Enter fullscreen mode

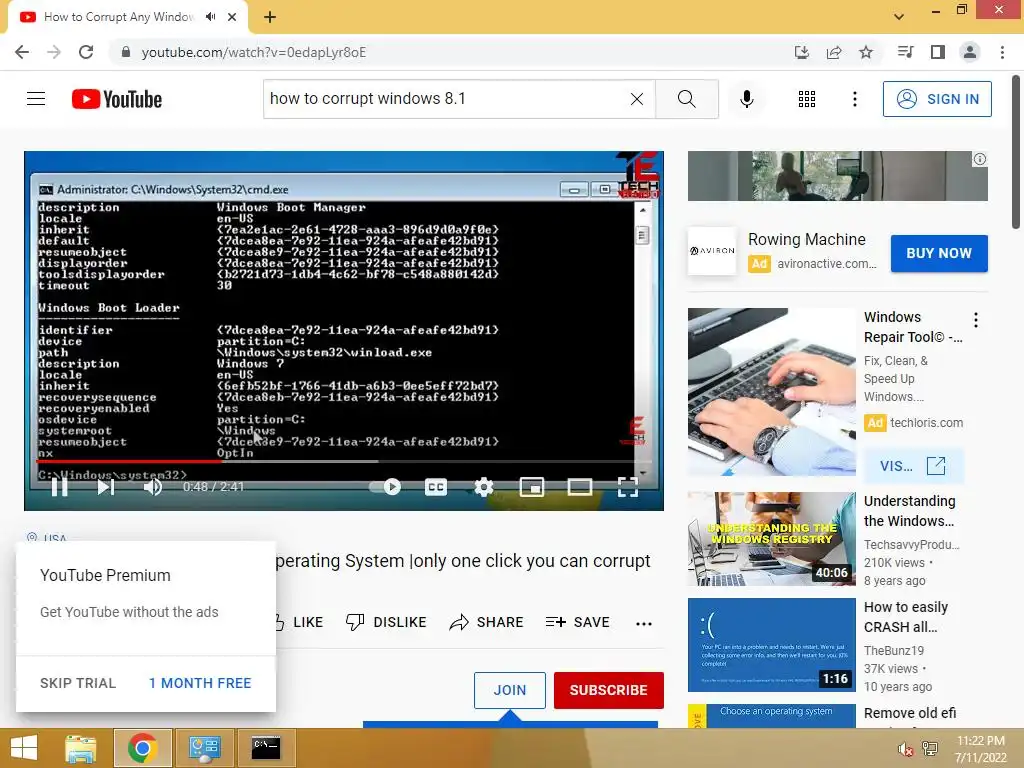tap(628, 487)
